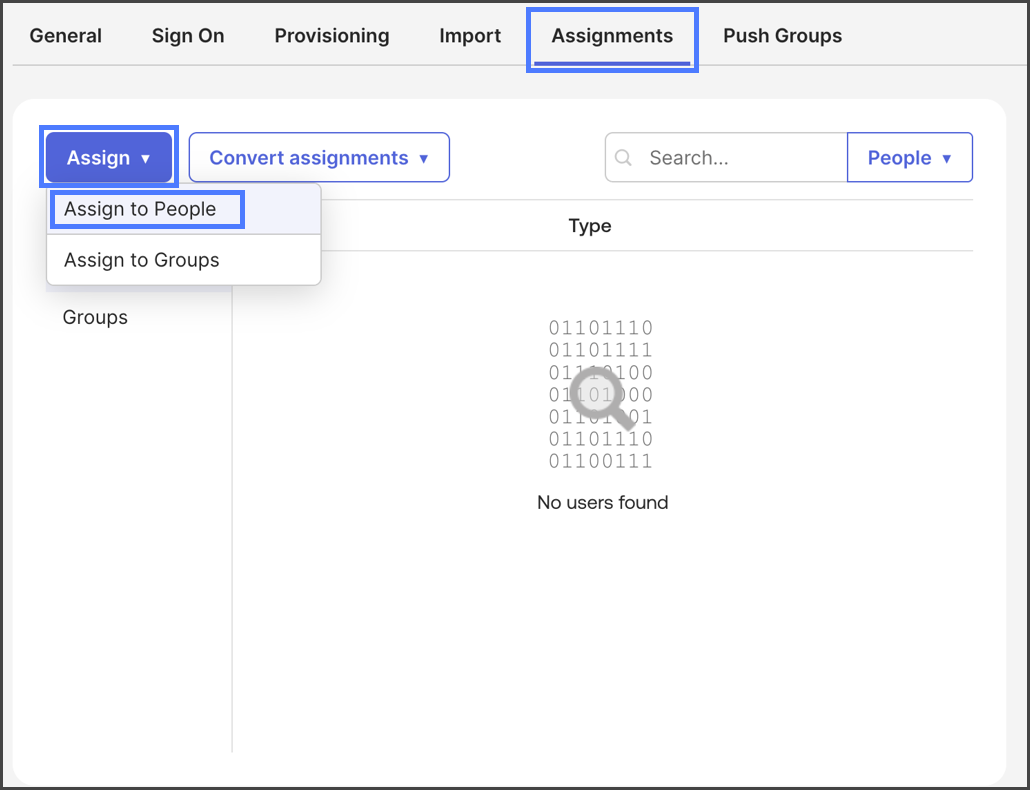Click the arrow beside the People label

[946, 158]
